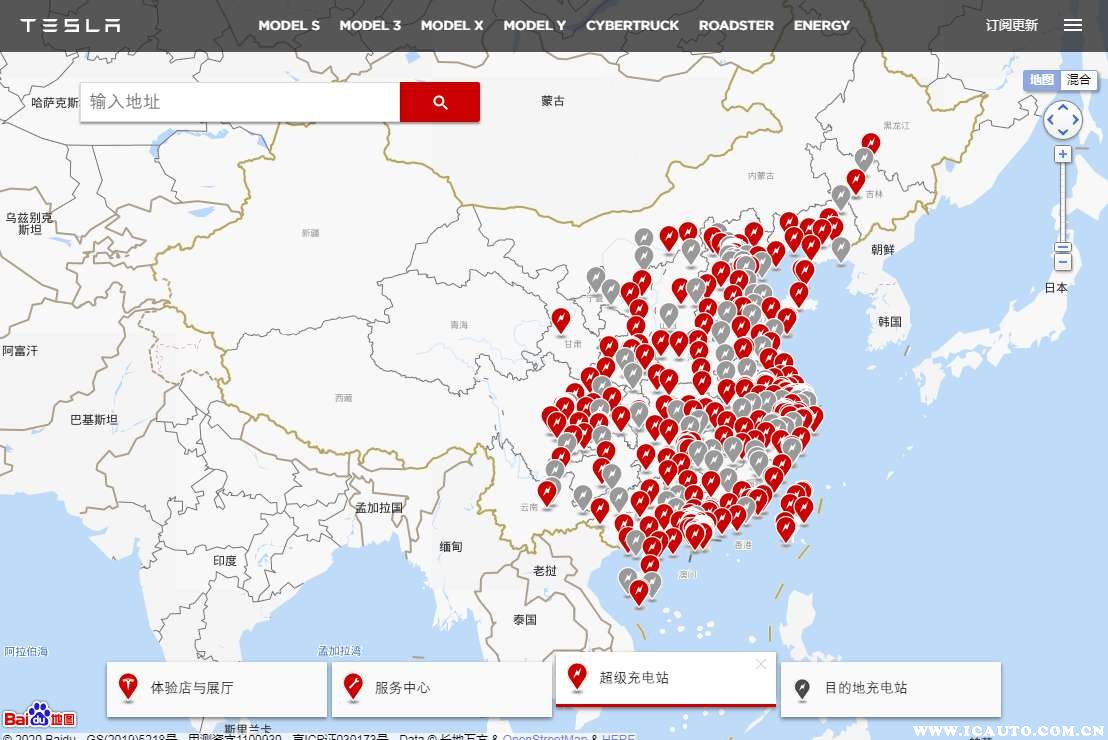Open the hamburger menu icon
Viewport: 1108px width, 740px height.
(x=1073, y=25)
